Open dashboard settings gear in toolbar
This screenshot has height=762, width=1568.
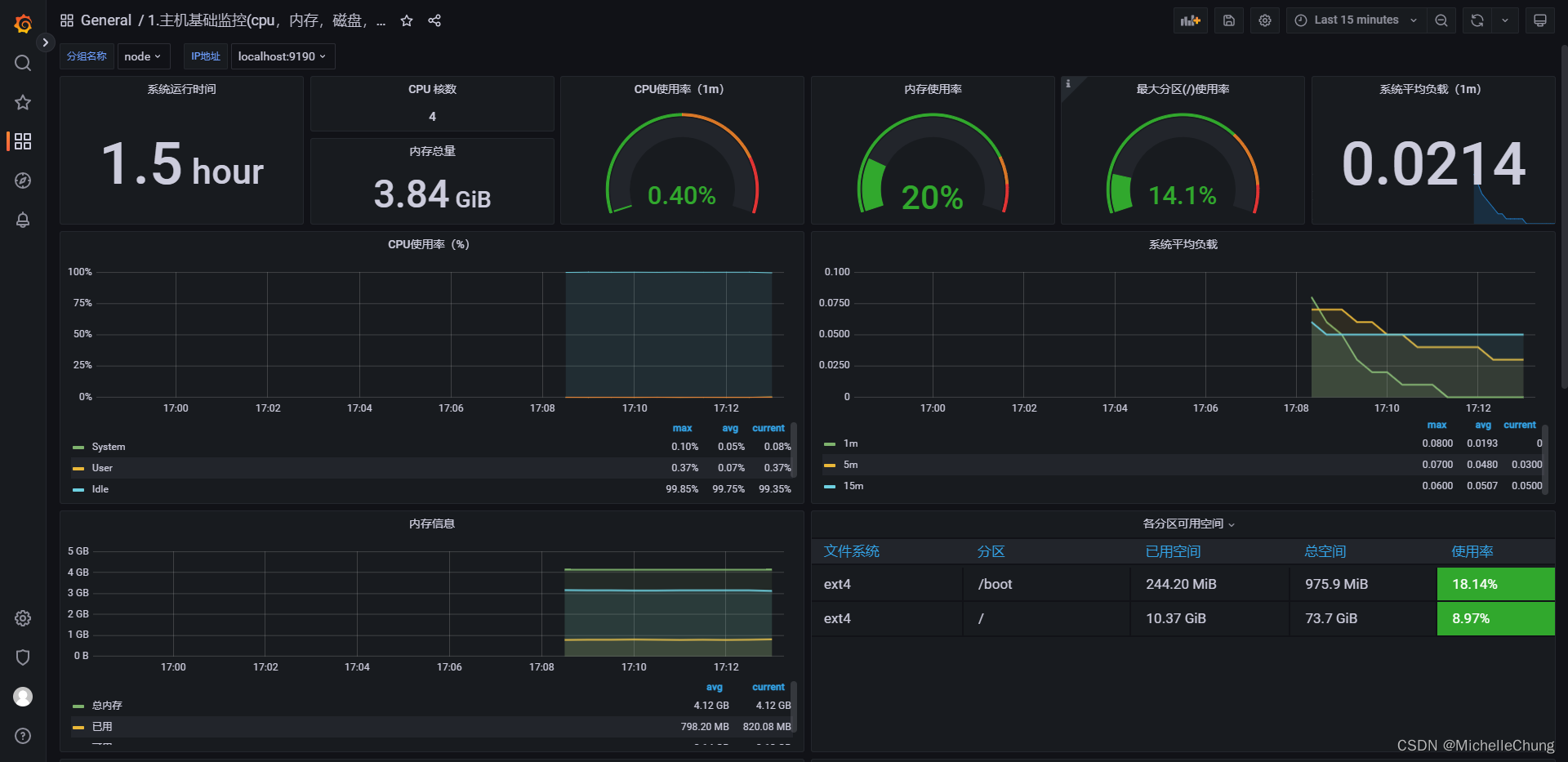tap(1265, 20)
